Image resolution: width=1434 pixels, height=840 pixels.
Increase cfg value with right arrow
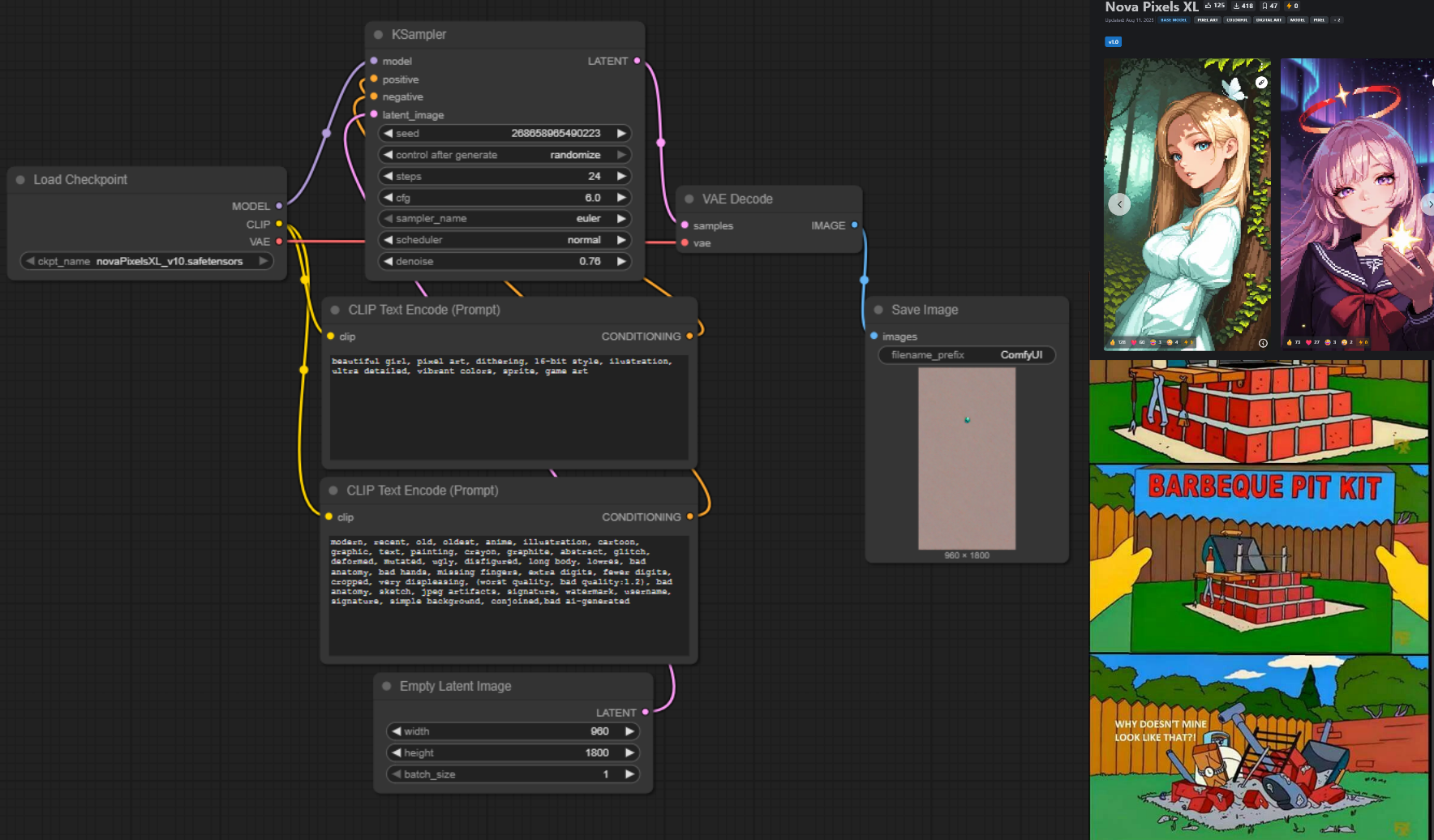[621, 198]
